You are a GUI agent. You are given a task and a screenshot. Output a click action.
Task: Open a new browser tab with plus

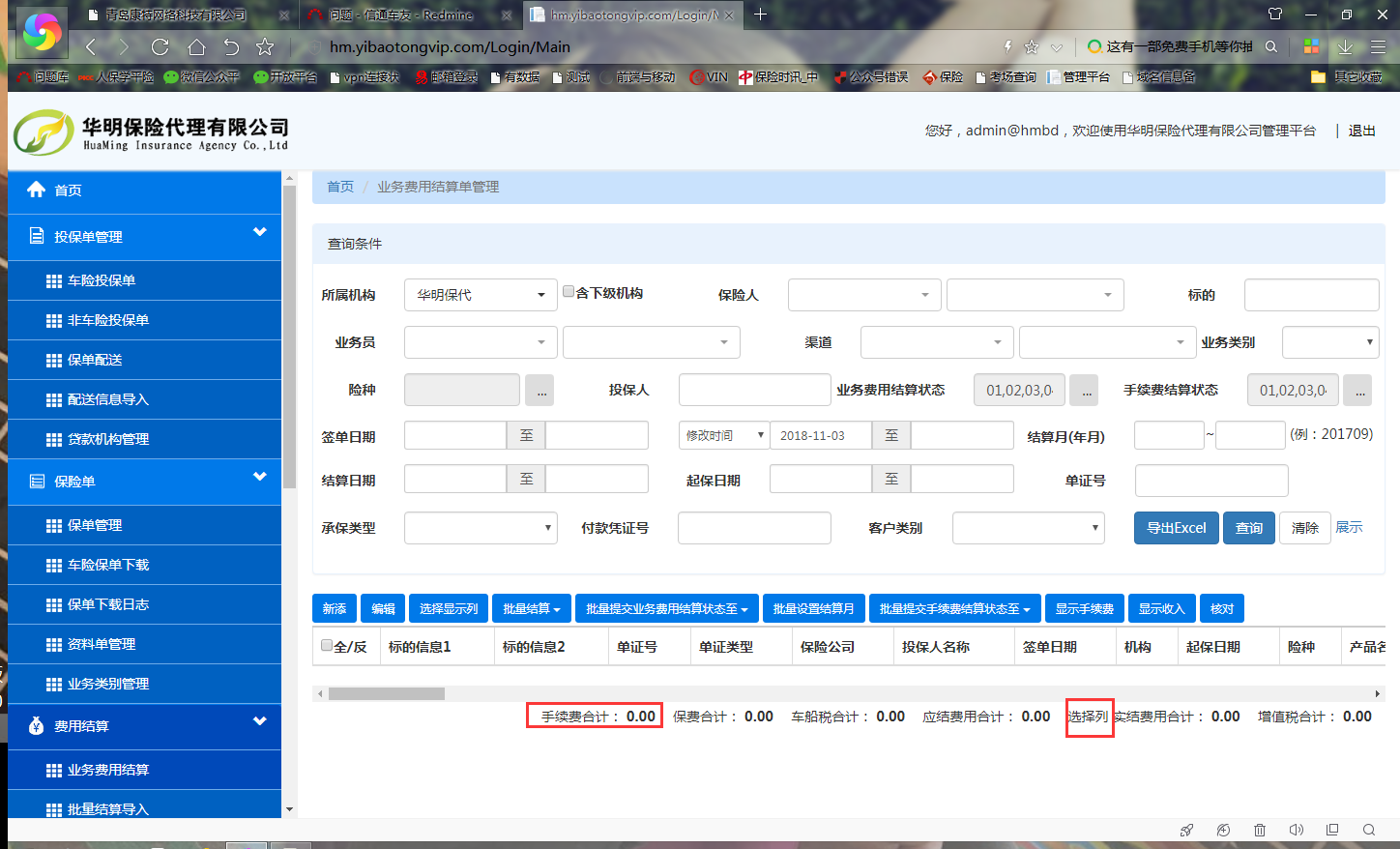[761, 15]
